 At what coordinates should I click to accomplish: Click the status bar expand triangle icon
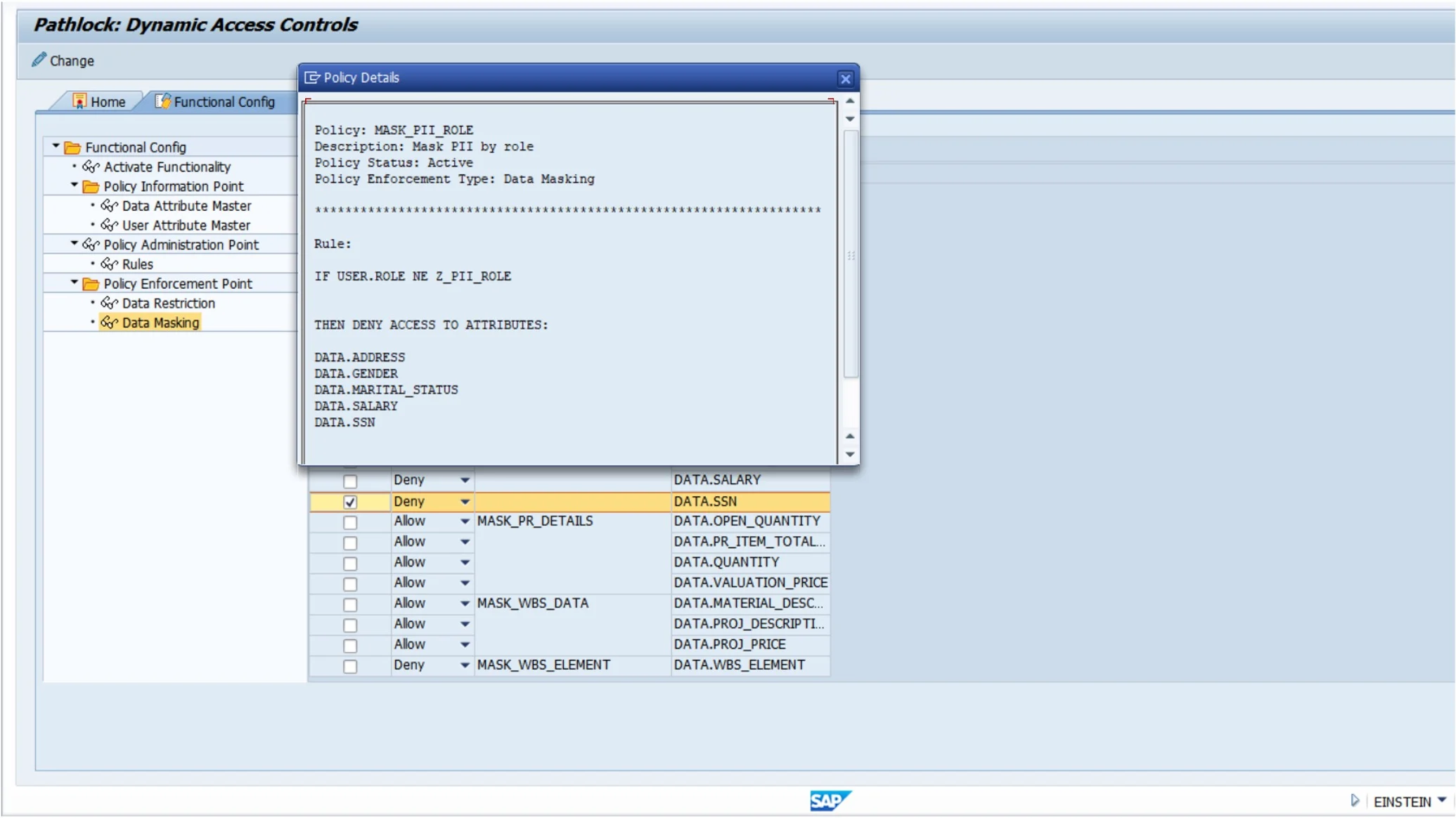[x=1355, y=800]
